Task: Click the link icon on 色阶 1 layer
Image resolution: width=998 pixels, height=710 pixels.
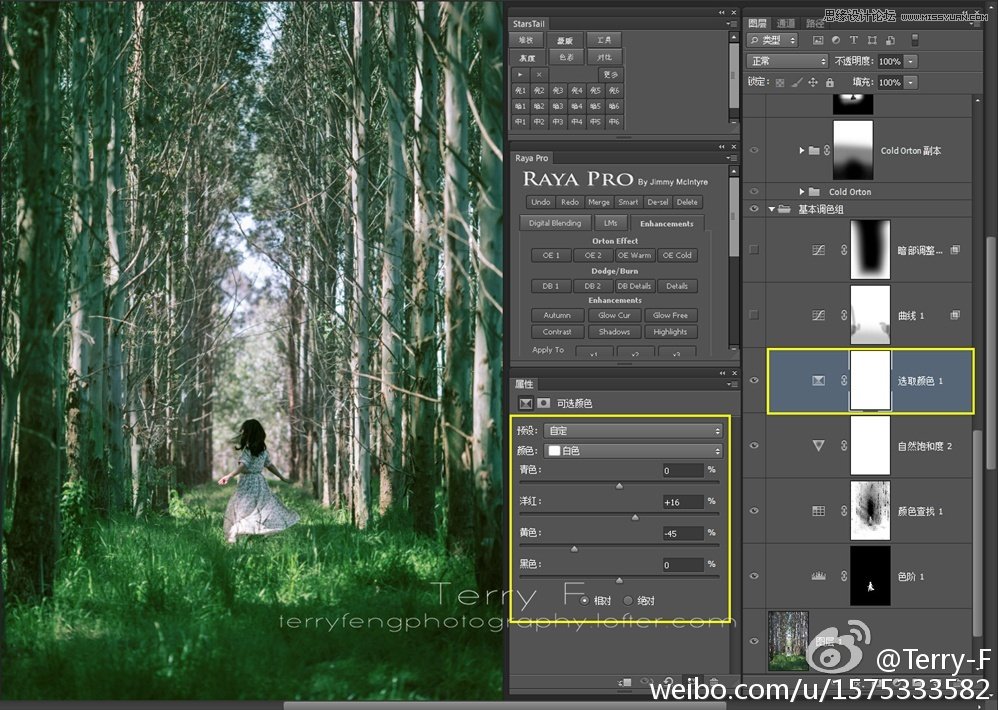Action: pyautogui.click(x=844, y=576)
